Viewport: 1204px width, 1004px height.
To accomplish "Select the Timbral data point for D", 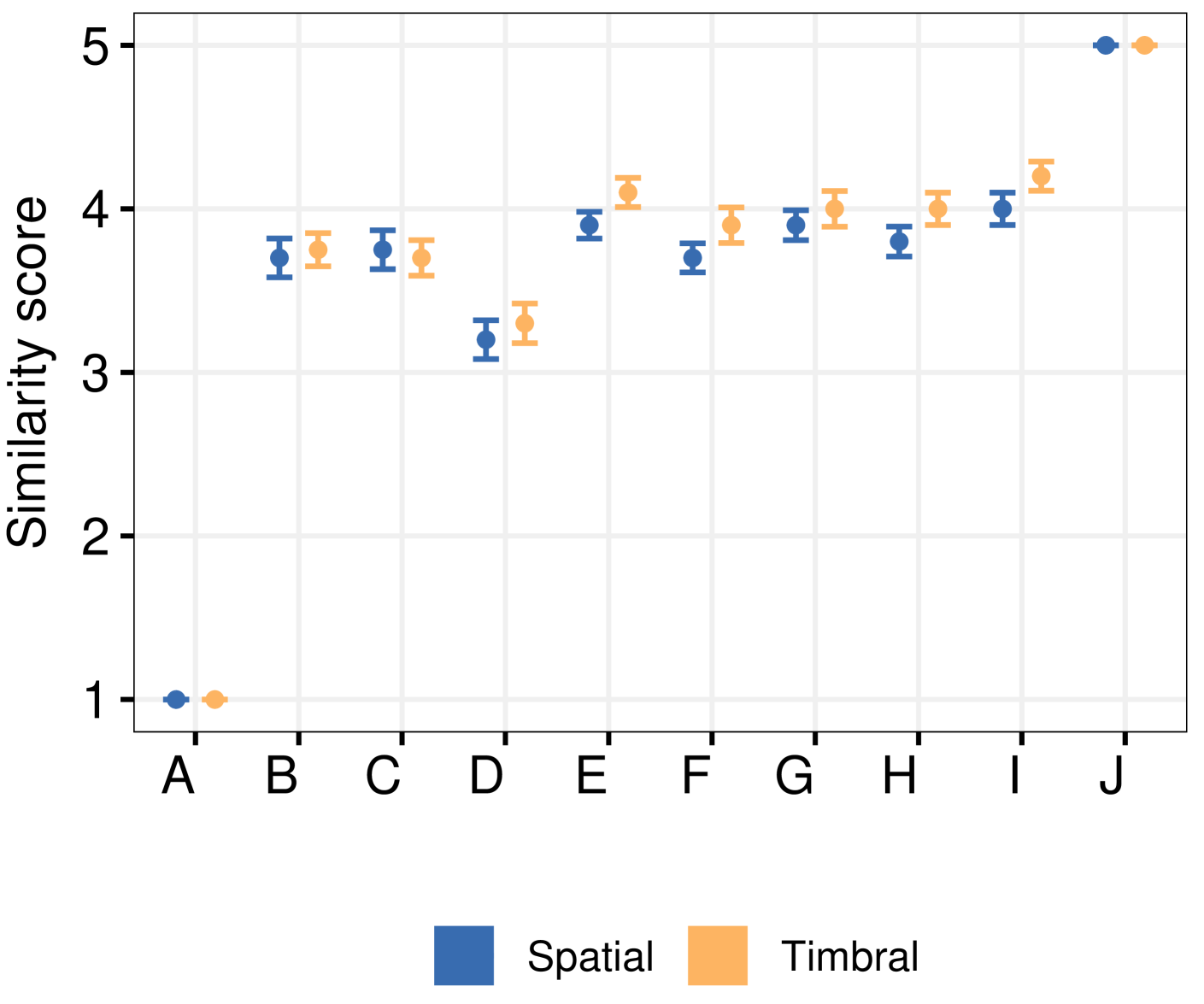I will (525, 323).
